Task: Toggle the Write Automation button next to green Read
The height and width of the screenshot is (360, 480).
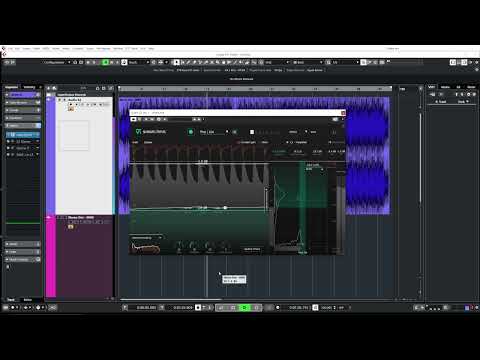Action: pos(112,62)
